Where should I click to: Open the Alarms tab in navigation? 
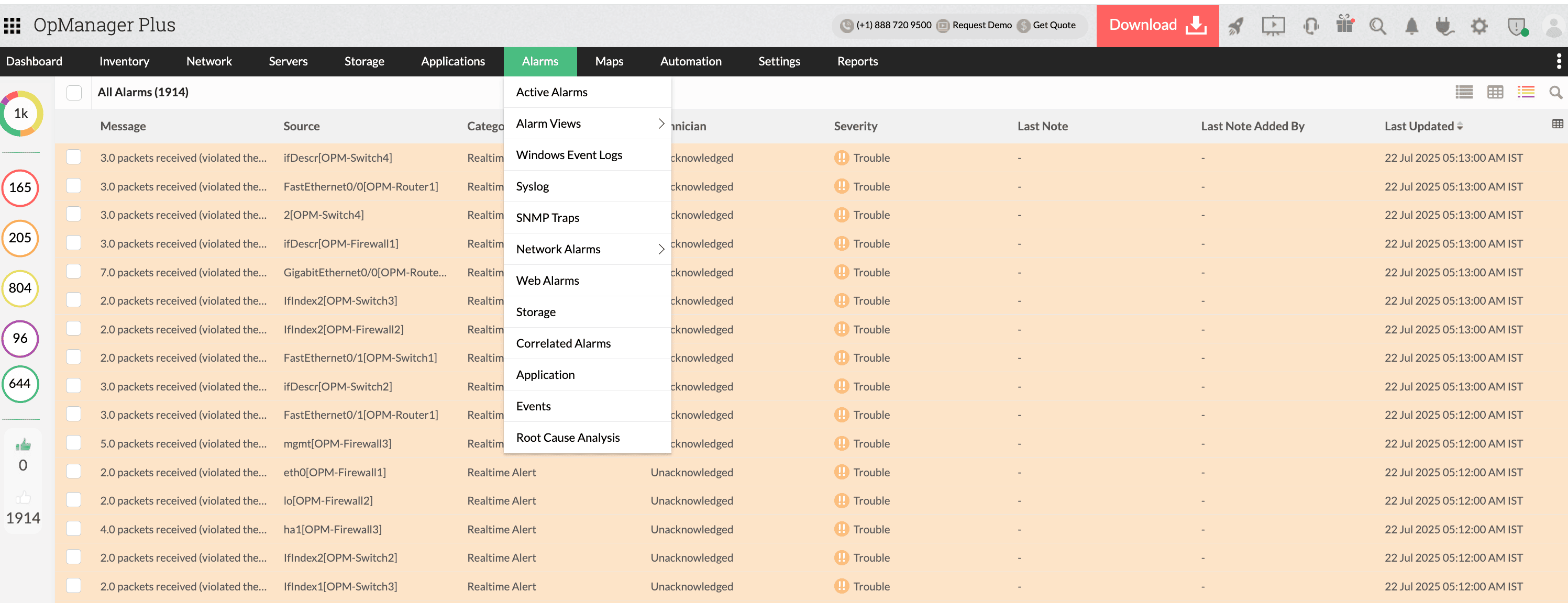pos(540,61)
